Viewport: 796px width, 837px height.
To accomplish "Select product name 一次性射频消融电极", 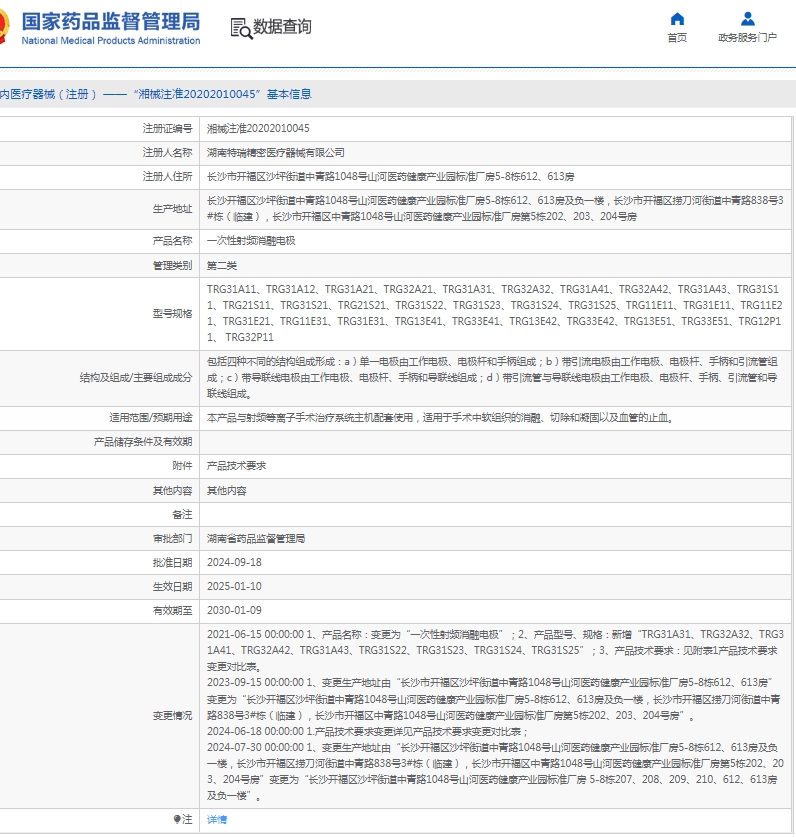I will (251, 241).
